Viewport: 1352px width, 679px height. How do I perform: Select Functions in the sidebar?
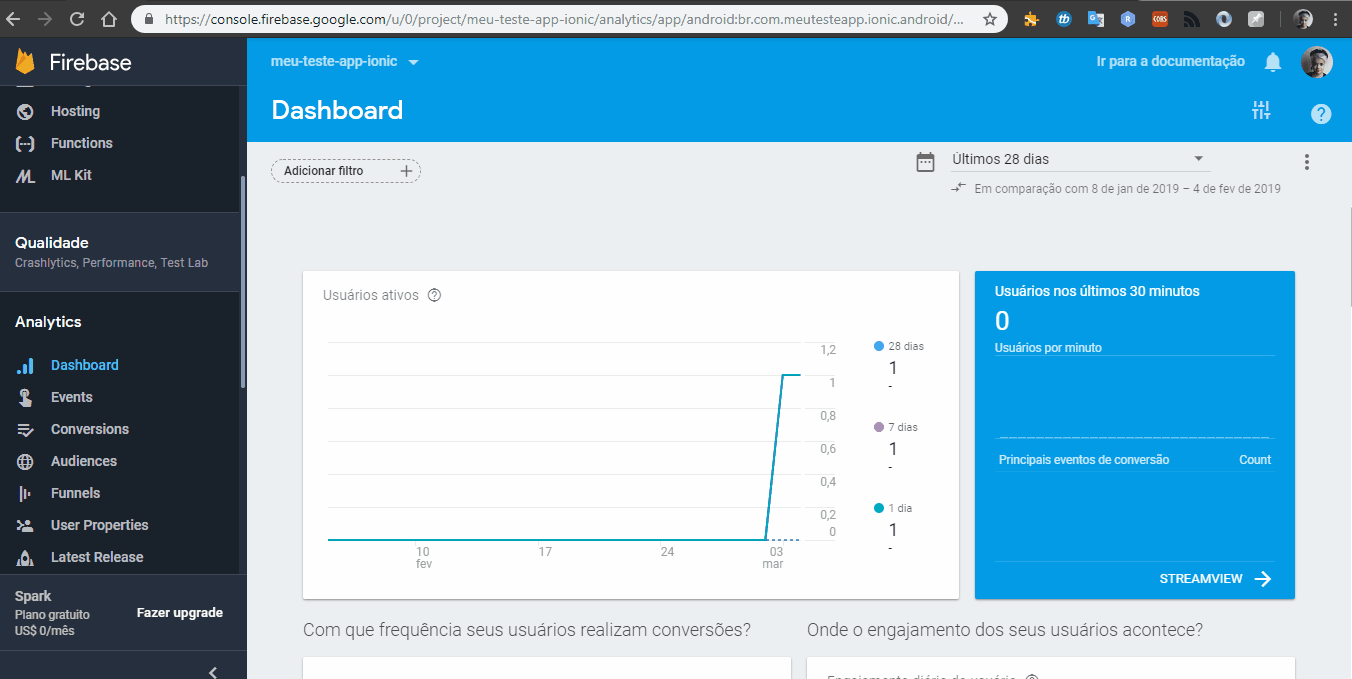pyautogui.click(x=82, y=143)
